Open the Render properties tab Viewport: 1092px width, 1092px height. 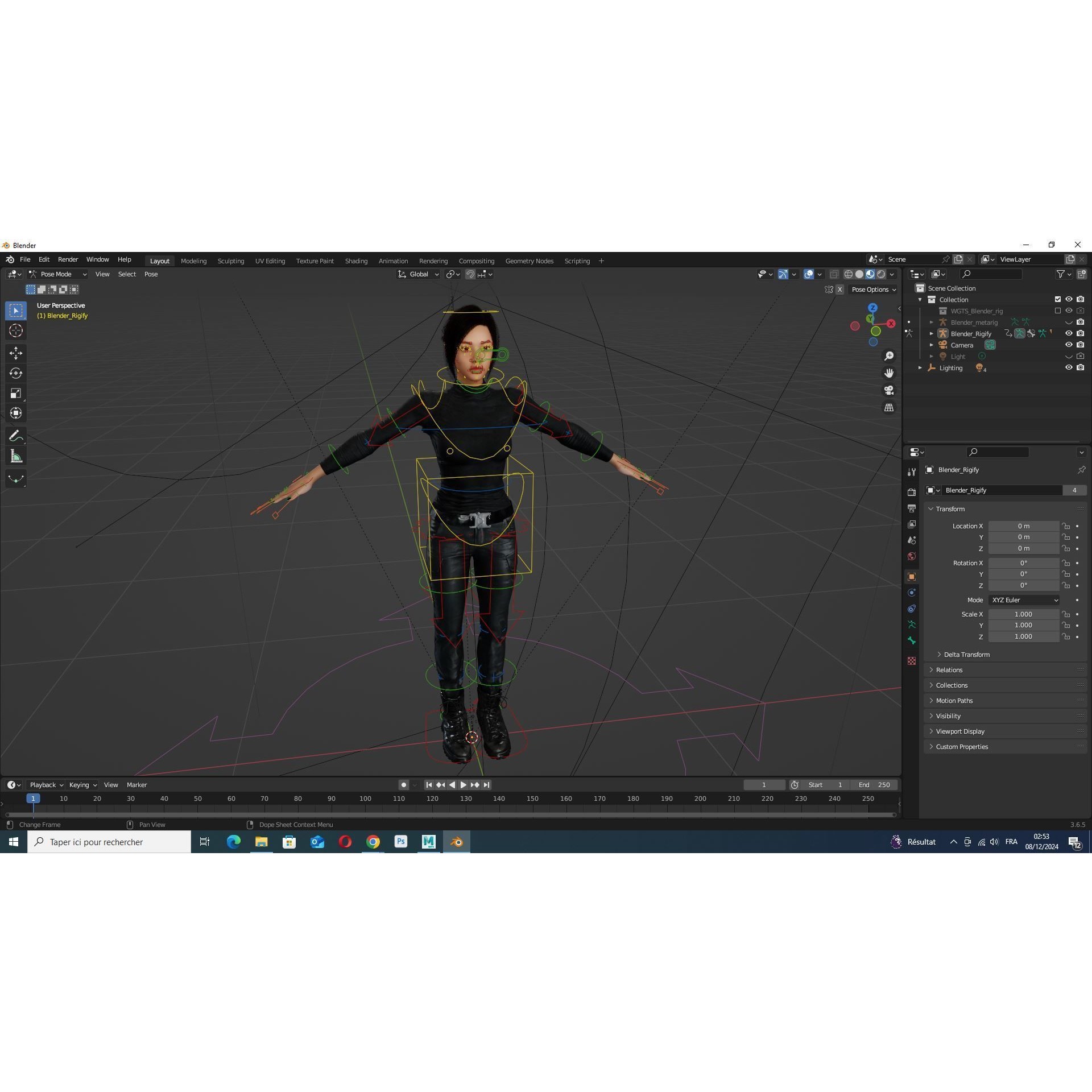912,492
